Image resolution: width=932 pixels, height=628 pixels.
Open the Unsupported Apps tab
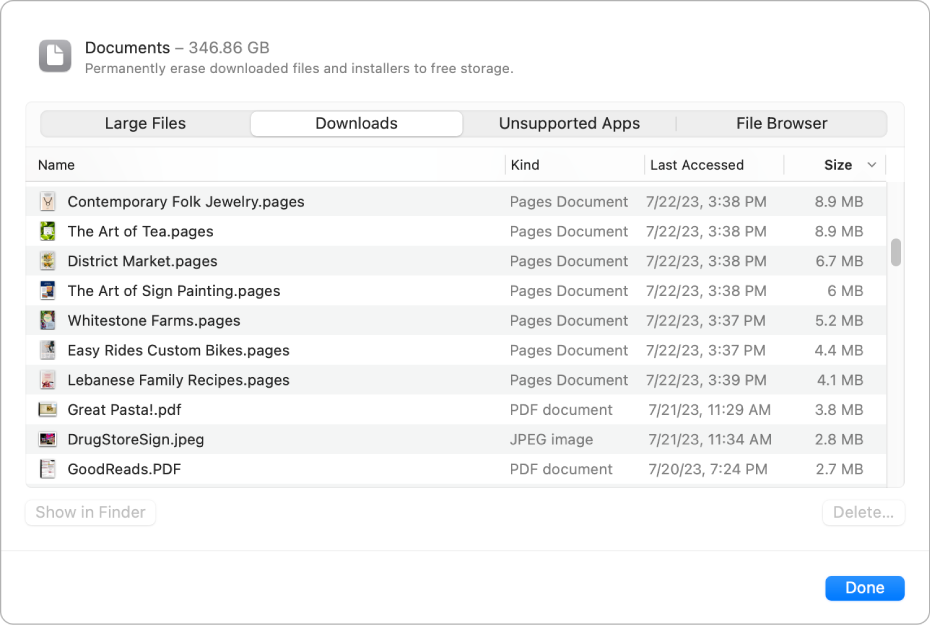pos(569,123)
